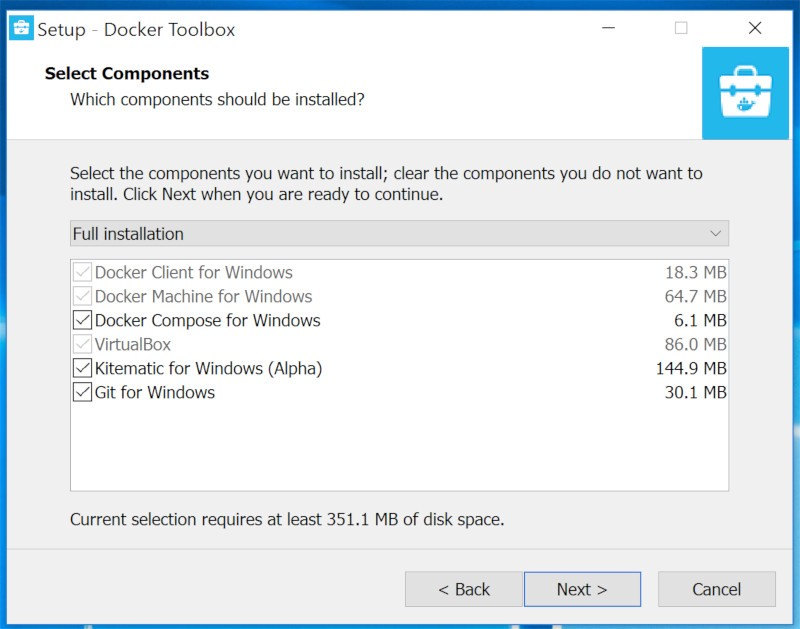The height and width of the screenshot is (629, 800).
Task: Click the 18.3 MB size value
Action: pyautogui.click(x=695, y=272)
